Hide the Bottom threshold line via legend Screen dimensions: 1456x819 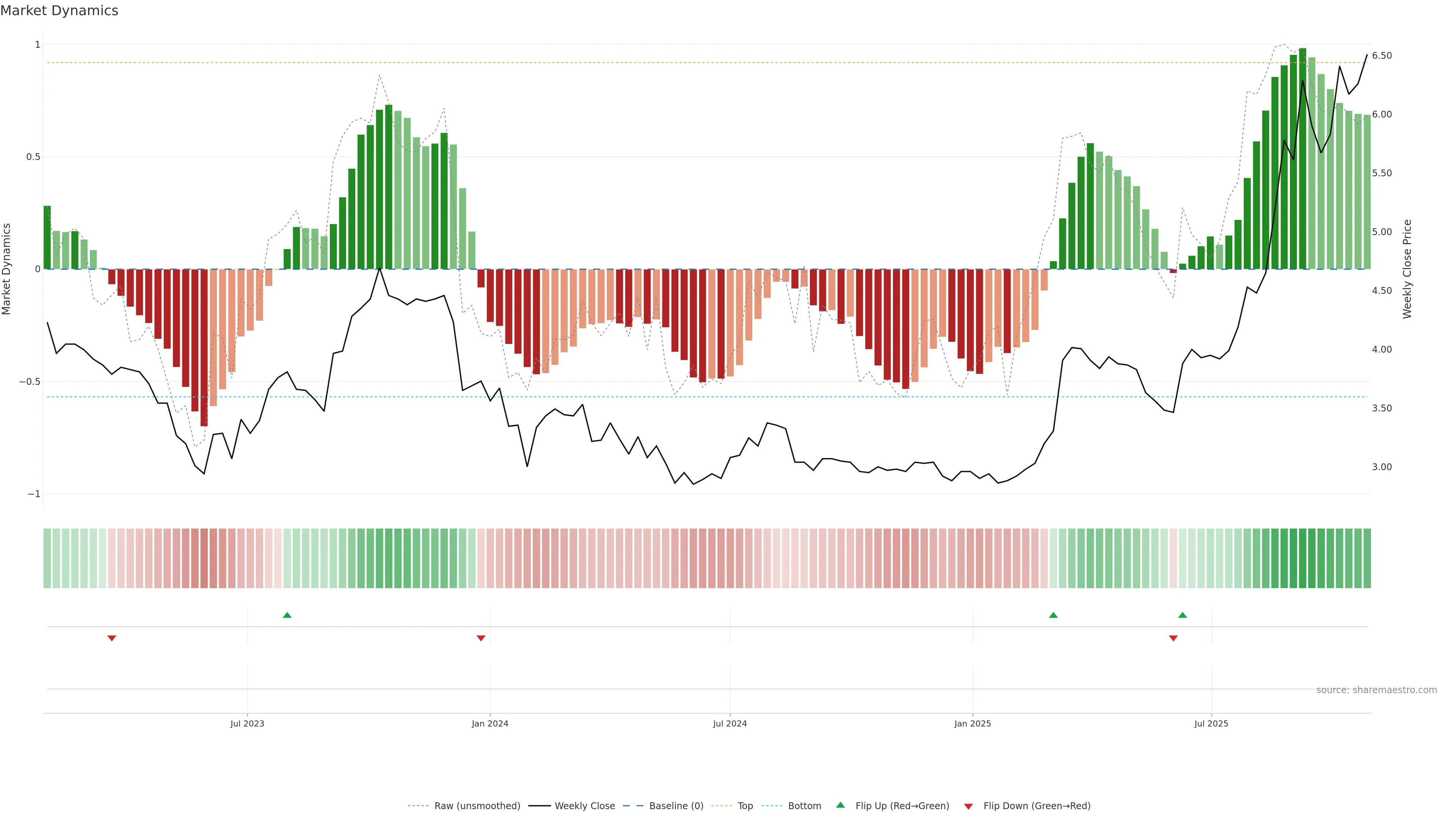(804, 806)
